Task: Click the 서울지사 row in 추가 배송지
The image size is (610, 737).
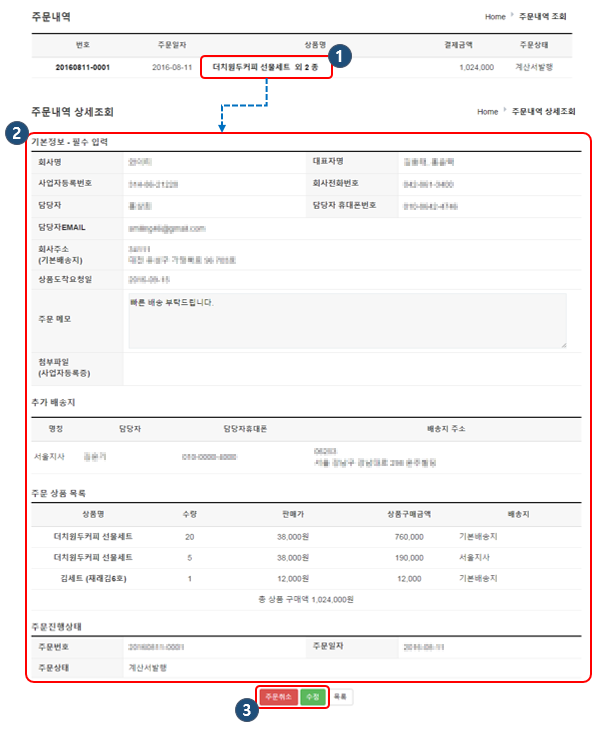Action: (x=50, y=458)
